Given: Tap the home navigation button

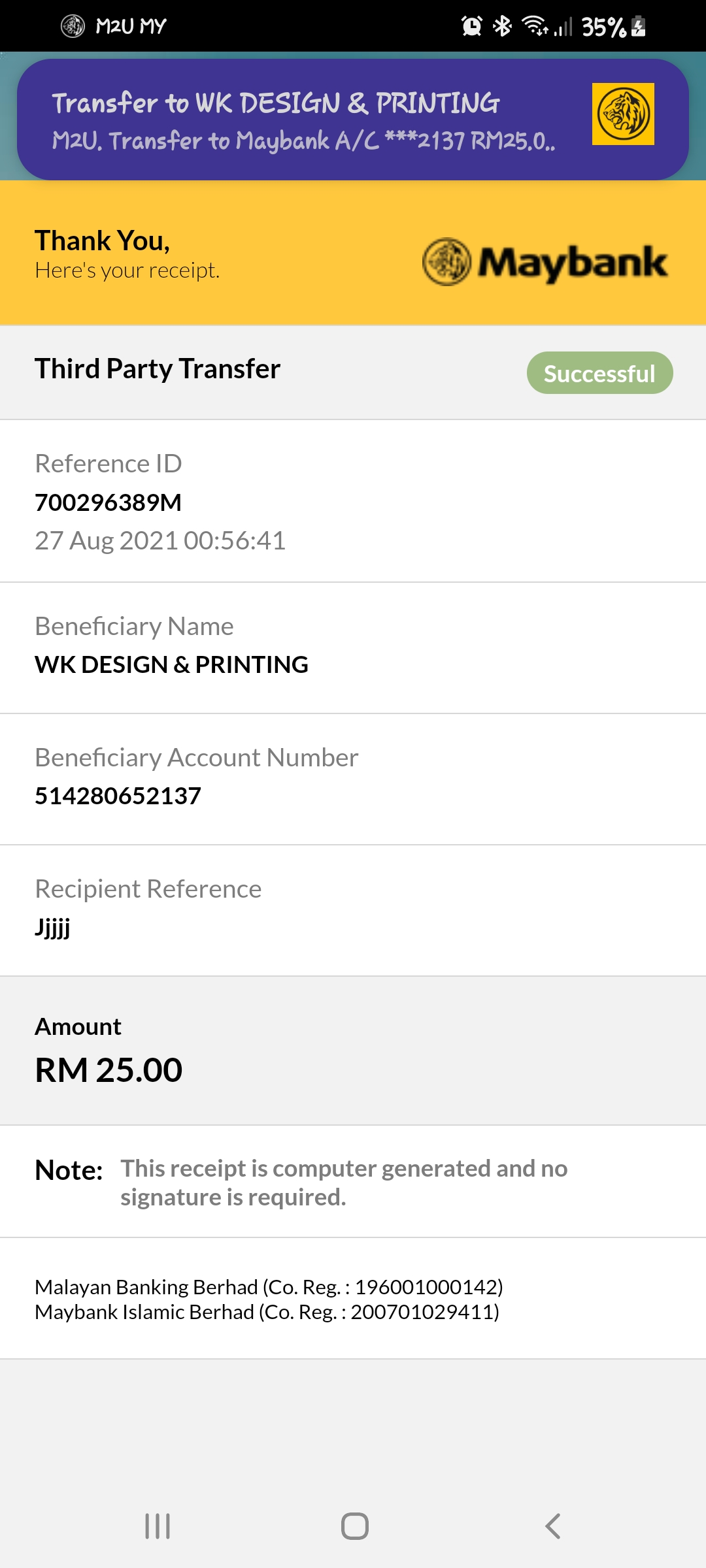Looking at the screenshot, I should (x=355, y=1526).
